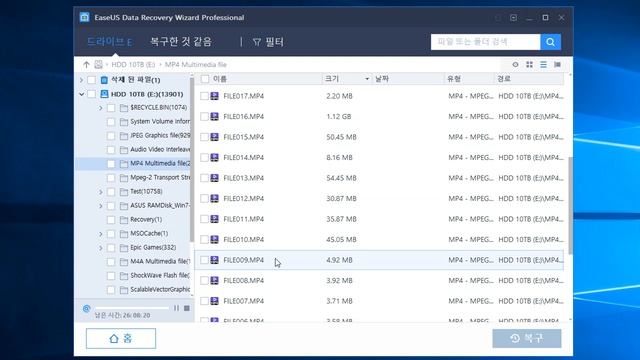Pause the scan progress
The height and width of the screenshot is (360, 640).
pyautogui.click(x=176, y=308)
